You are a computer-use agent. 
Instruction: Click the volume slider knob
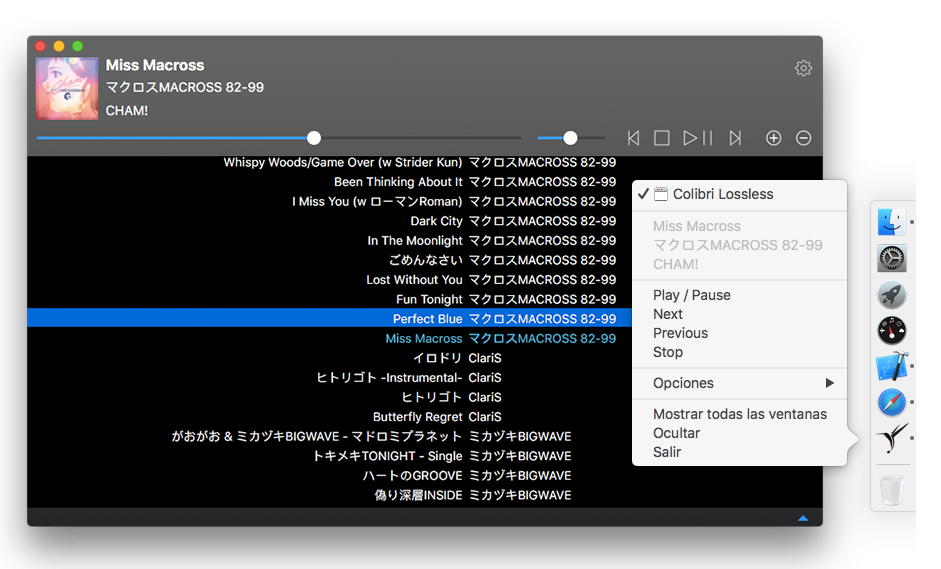click(x=570, y=138)
